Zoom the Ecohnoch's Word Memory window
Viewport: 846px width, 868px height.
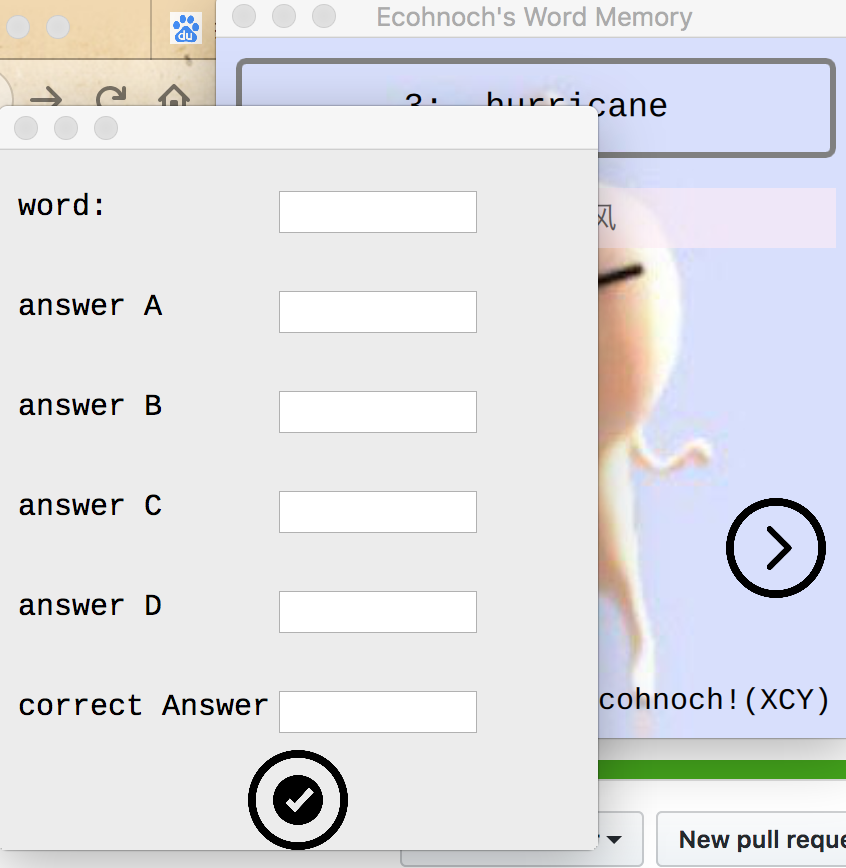click(324, 16)
